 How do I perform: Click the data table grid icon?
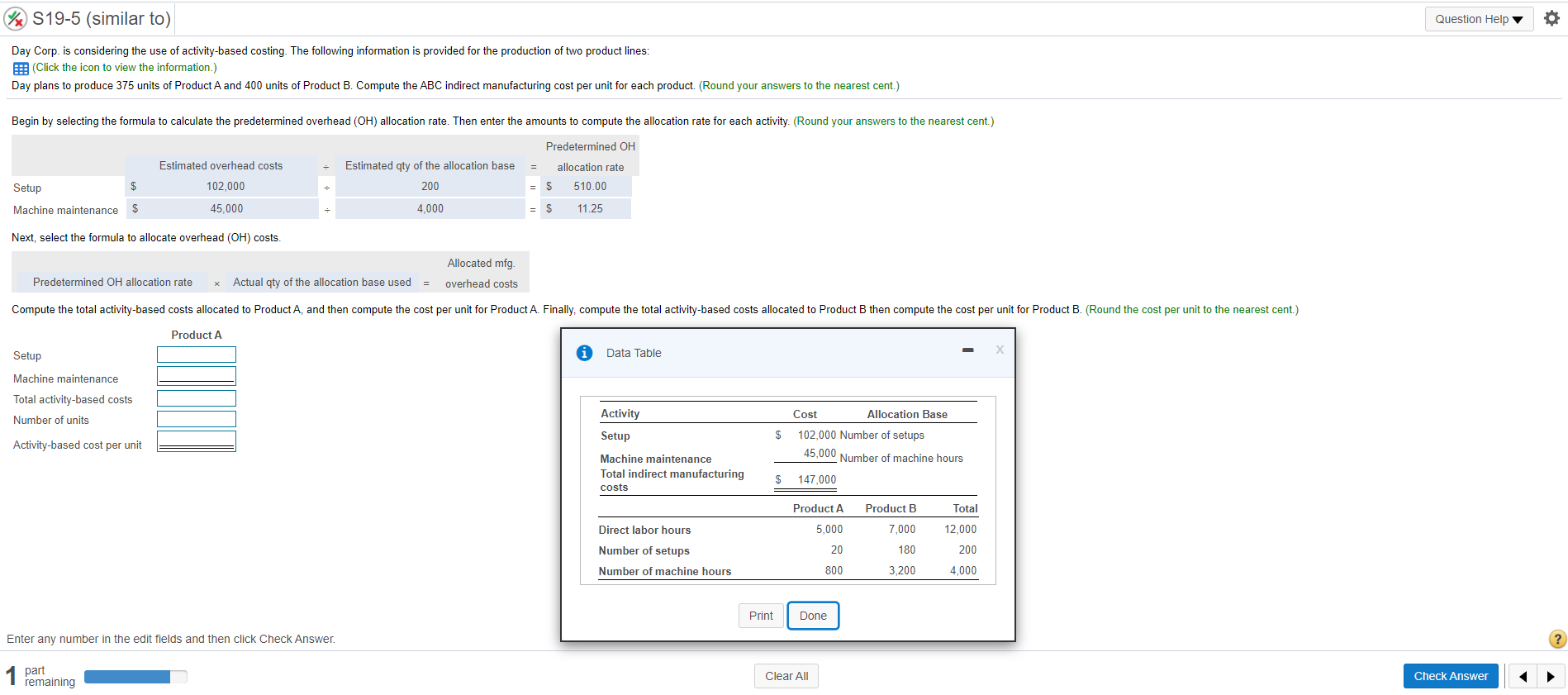21,69
